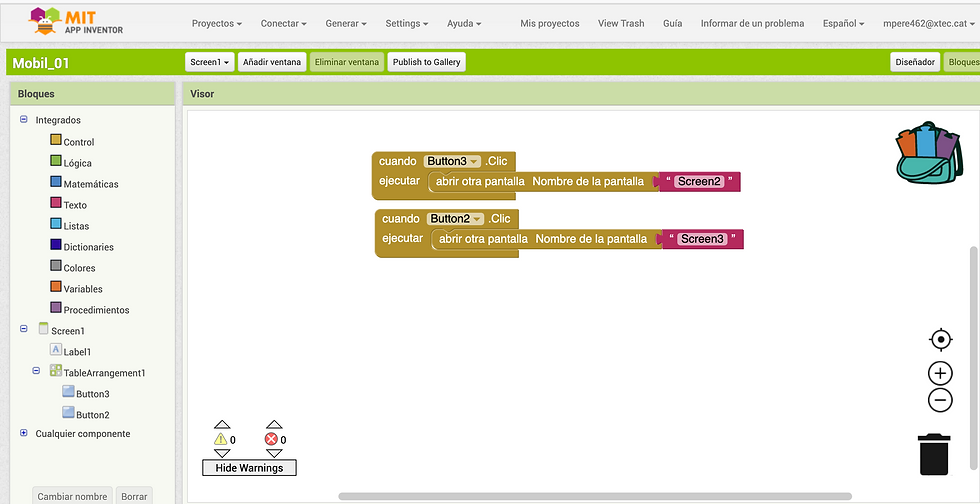Open View Trash
This screenshot has height=504, width=980.
point(621,23)
